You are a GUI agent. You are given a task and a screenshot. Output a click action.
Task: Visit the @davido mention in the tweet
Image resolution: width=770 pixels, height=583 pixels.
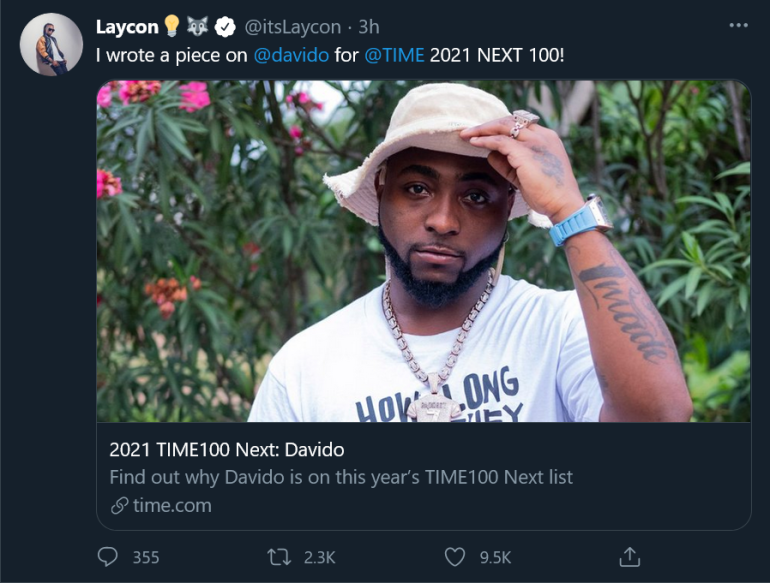point(291,54)
